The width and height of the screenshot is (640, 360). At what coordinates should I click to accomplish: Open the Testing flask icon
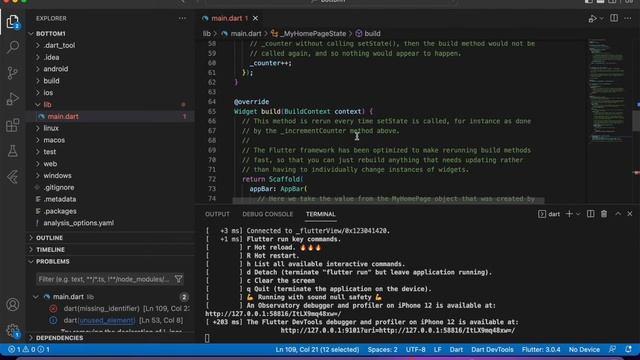click(13, 151)
